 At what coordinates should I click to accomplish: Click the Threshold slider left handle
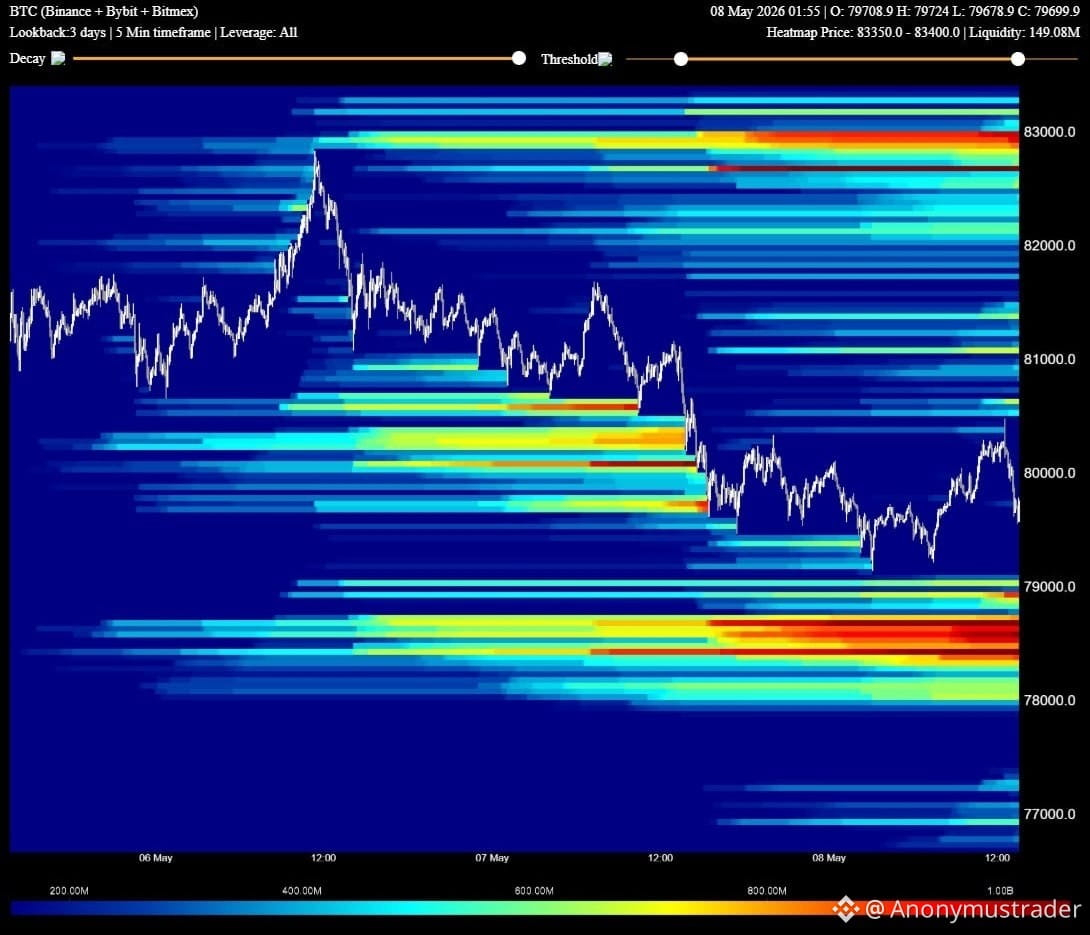(x=681, y=59)
